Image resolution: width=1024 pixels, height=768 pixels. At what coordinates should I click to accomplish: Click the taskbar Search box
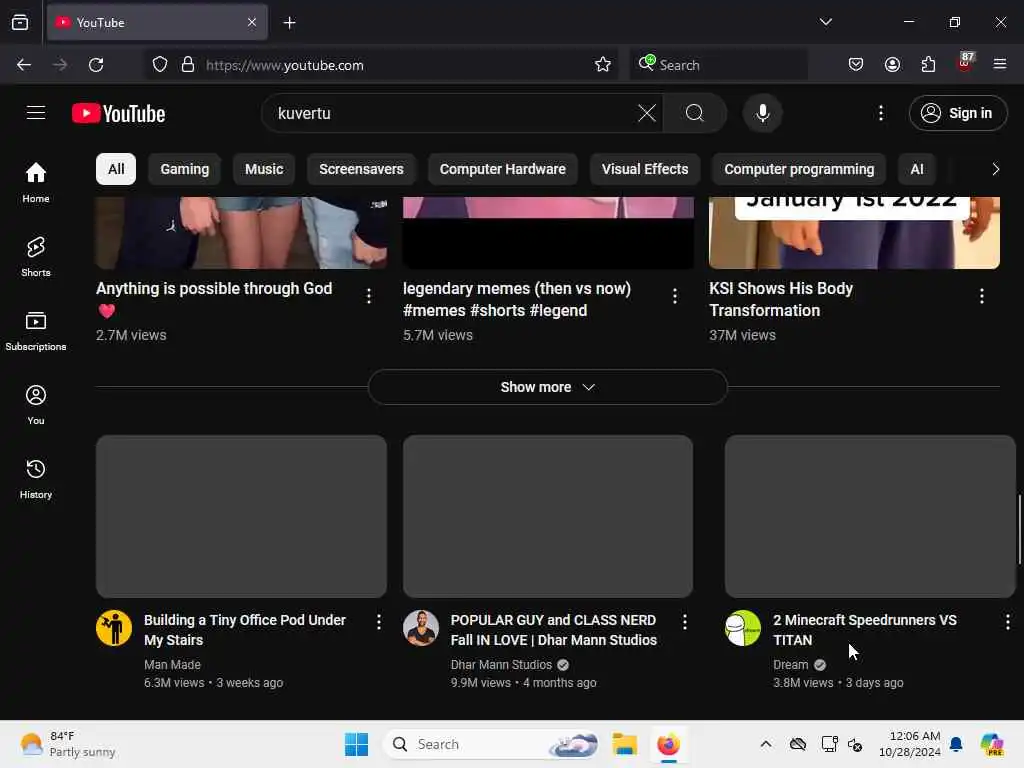491,744
